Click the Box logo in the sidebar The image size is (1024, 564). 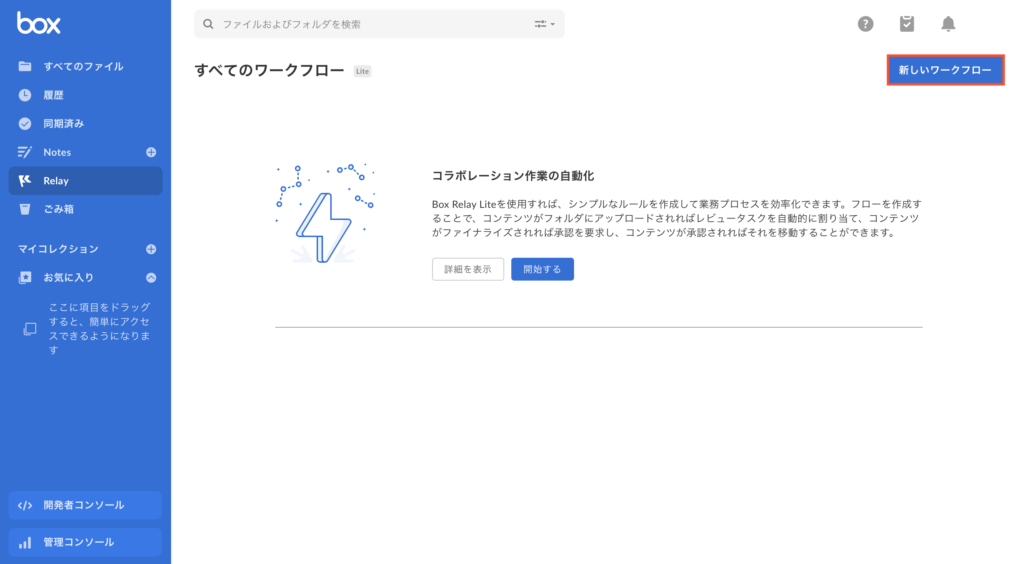click(x=39, y=23)
